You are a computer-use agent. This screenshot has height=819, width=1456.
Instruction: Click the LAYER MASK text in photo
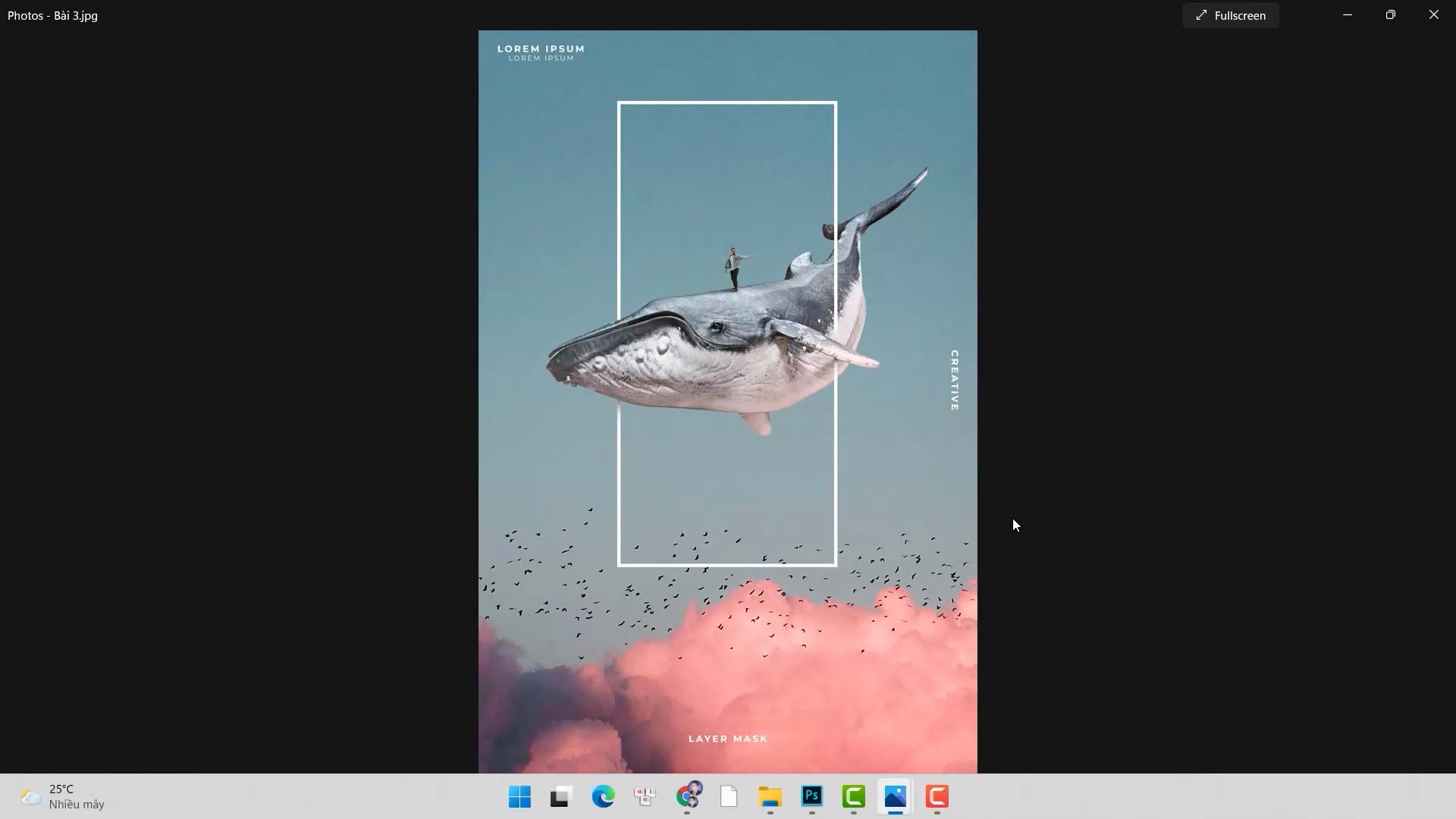tap(728, 739)
